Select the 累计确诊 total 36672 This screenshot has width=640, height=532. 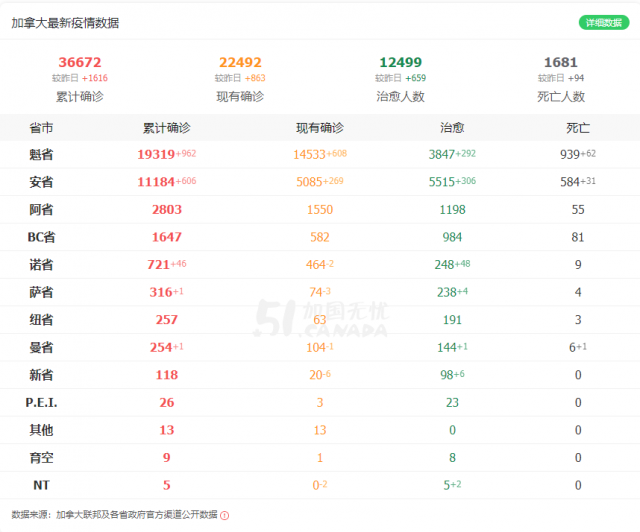(x=80, y=62)
